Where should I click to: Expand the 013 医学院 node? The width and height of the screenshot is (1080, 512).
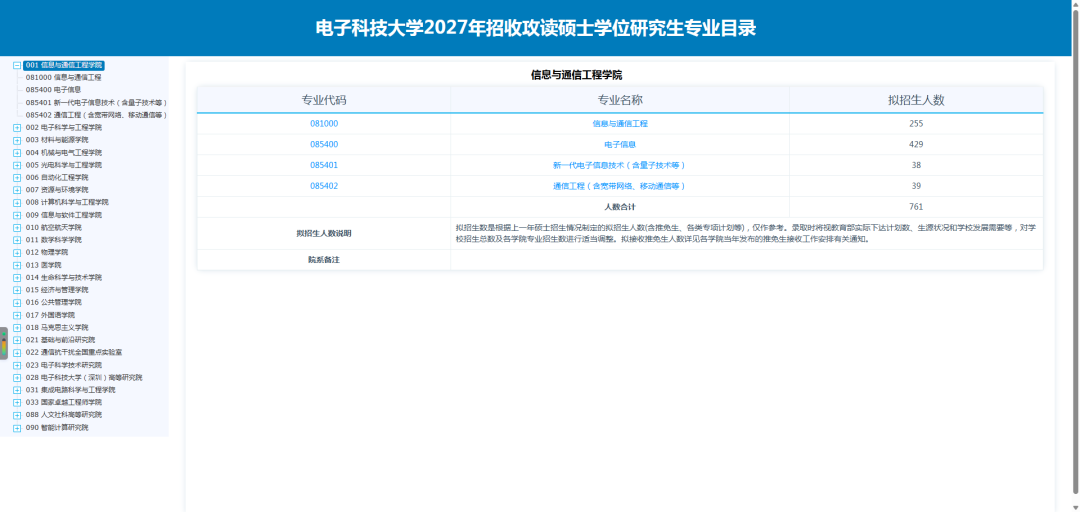[17, 265]
